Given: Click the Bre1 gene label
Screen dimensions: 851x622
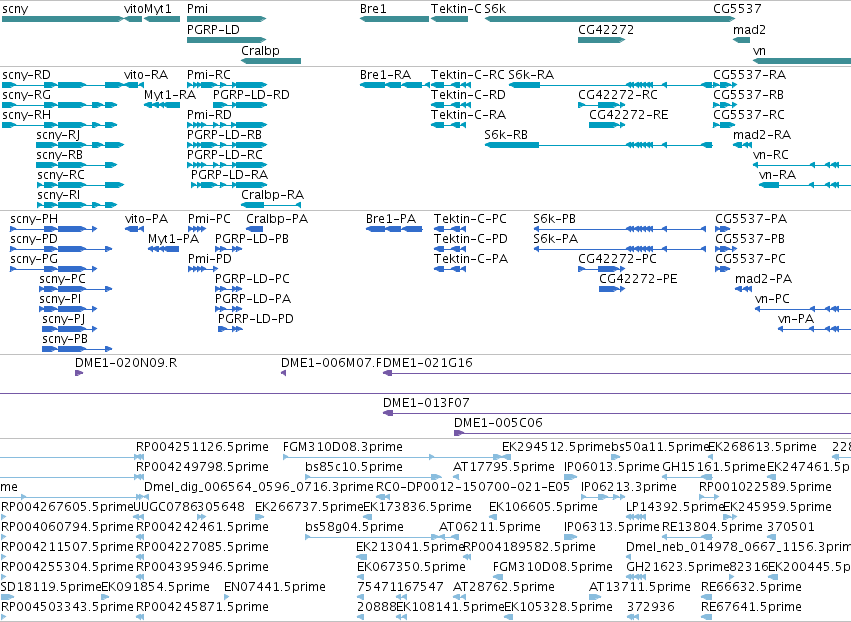Looking at the screenshot, I should 373,9.
